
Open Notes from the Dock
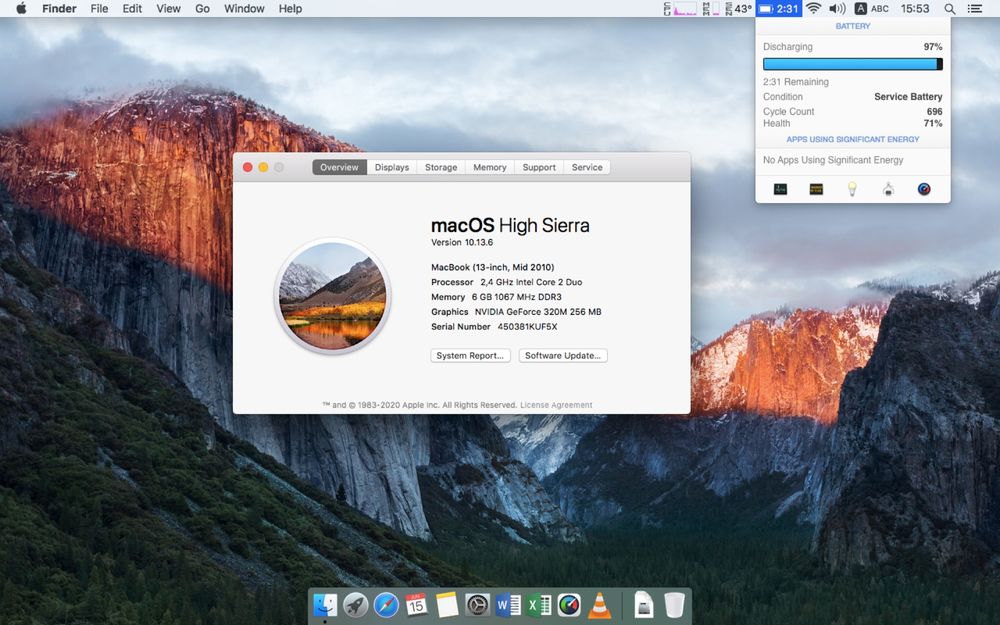pyautogui.click(x=447, y=605)
